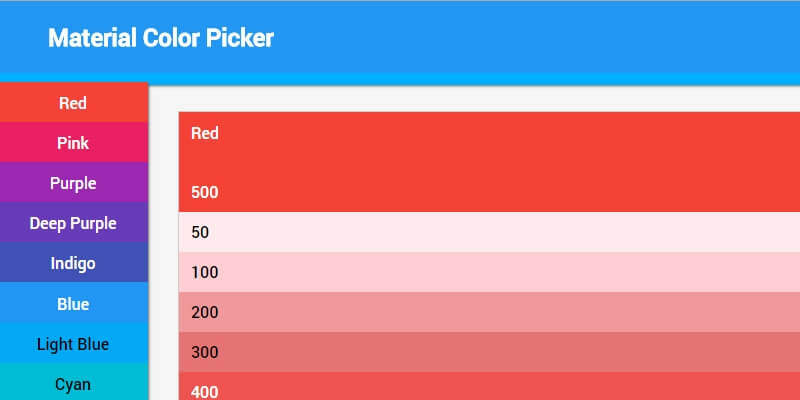Open the Cyan palette
Screen dimensions: 800x400
pos(73,384)
